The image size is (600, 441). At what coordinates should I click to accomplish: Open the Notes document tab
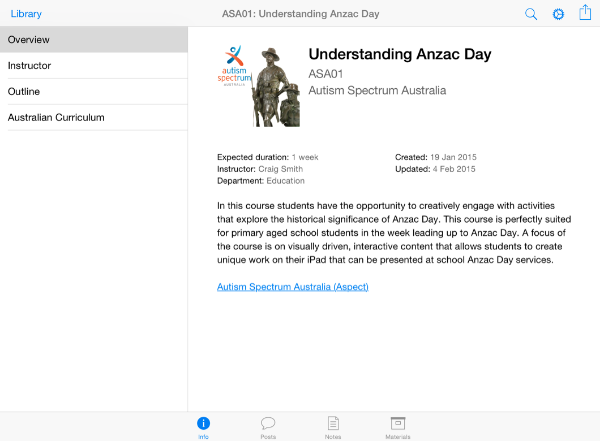pos(333,428)
